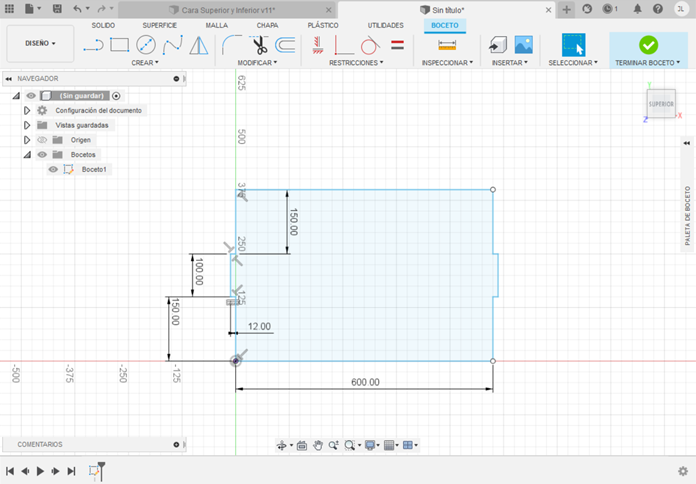This screenshot has width=696, height=484.
Task: Switch to SÓLIDO tab
Action: click(x=103, y=25)
